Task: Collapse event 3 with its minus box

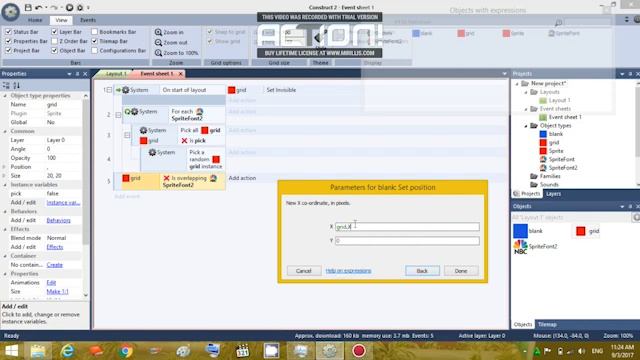Action: (127, 135)
